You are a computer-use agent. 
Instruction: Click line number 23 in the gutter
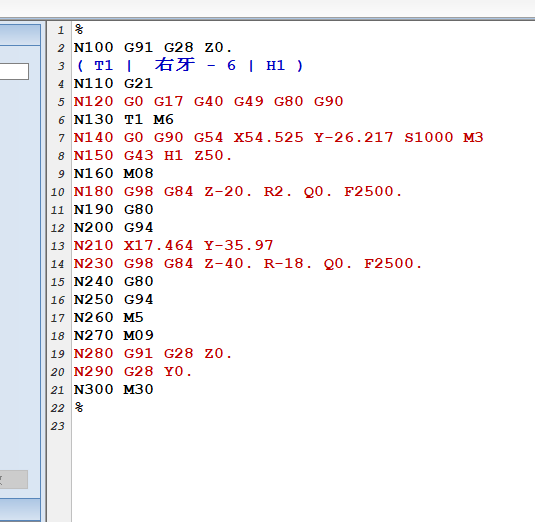pyautogui.click(x=58, y=426)
